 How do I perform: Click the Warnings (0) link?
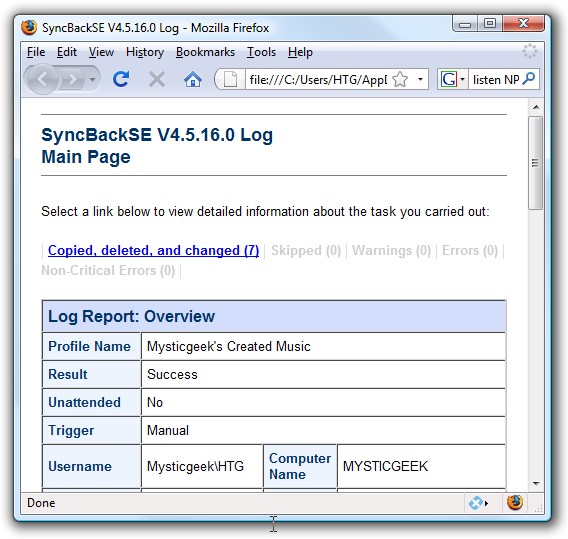[391, 250]
